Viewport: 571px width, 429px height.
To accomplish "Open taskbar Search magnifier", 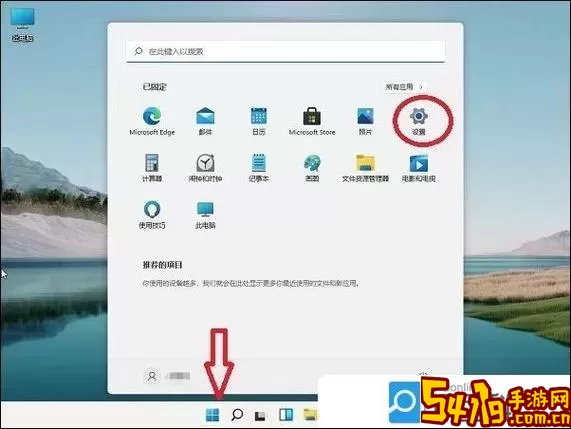I will click(237, 414).
